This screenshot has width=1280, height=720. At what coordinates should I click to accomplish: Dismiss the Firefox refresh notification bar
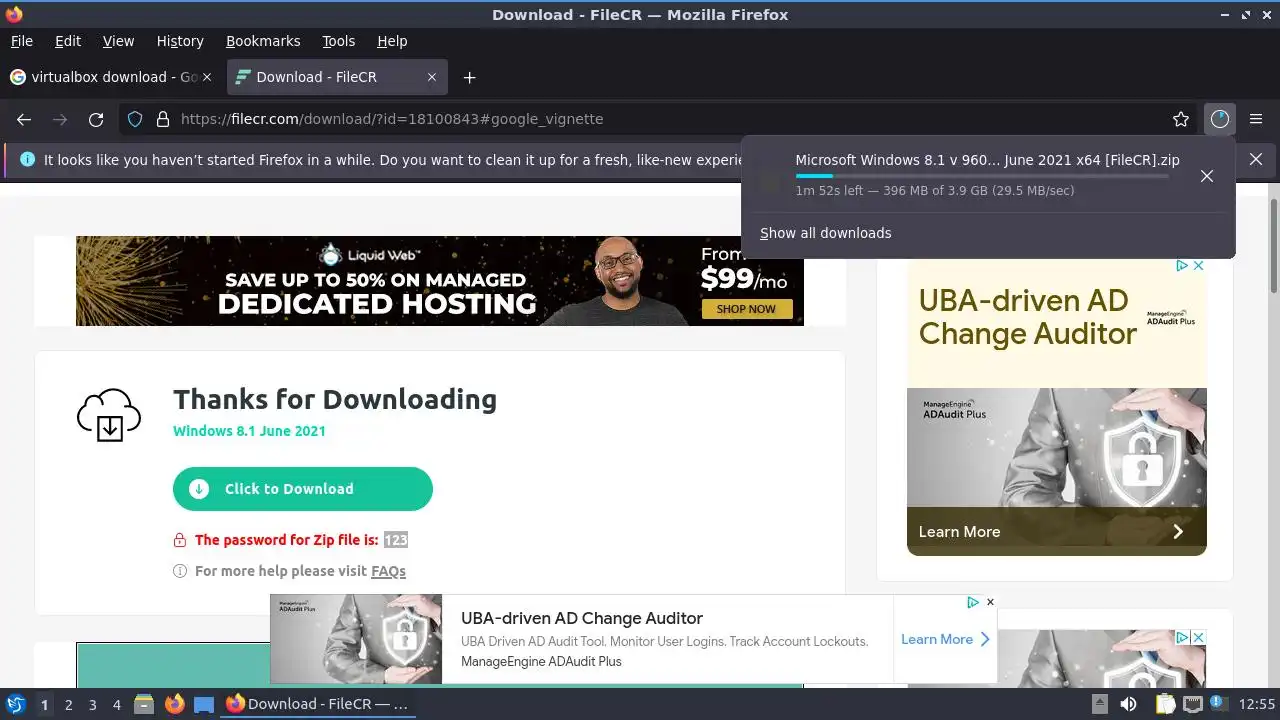[x=1256, y=159]
